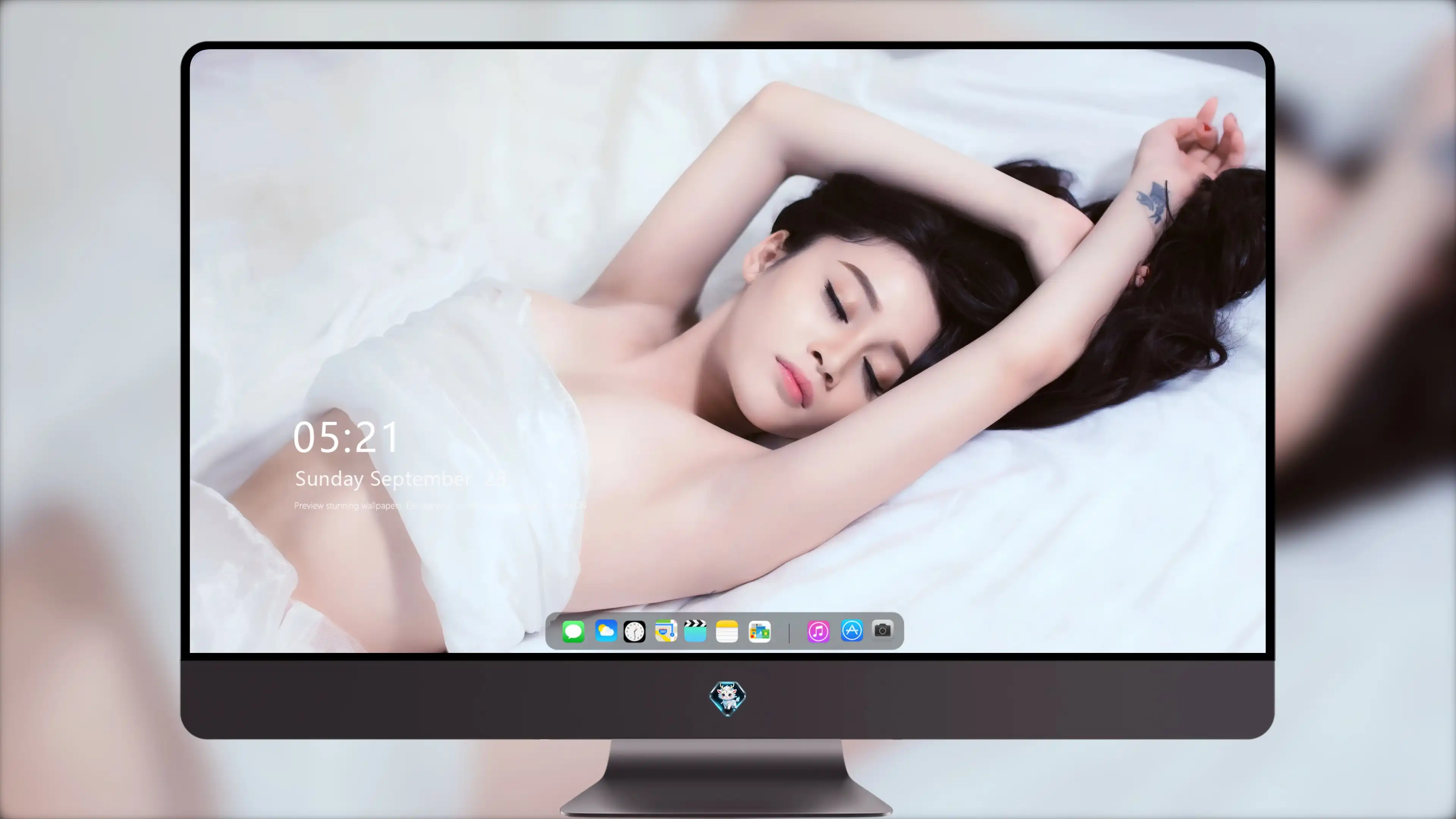
Task: Click the Preview stunning wallpapers caption
Action: point(440,506)
